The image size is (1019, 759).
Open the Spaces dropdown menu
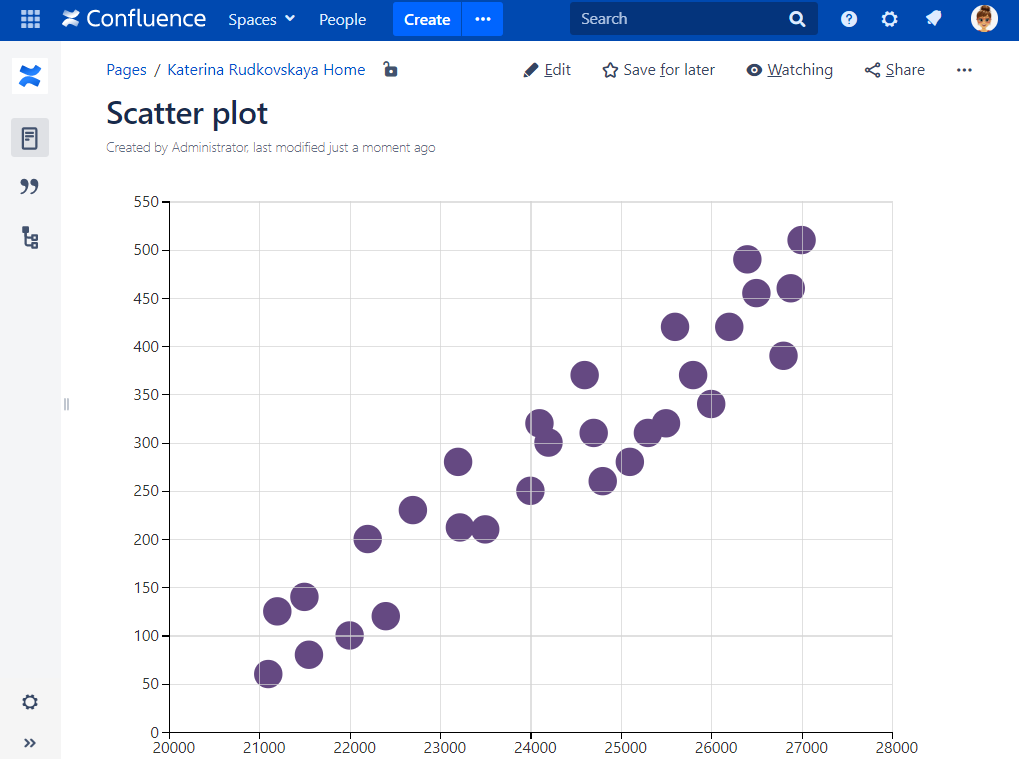point(260,18)
